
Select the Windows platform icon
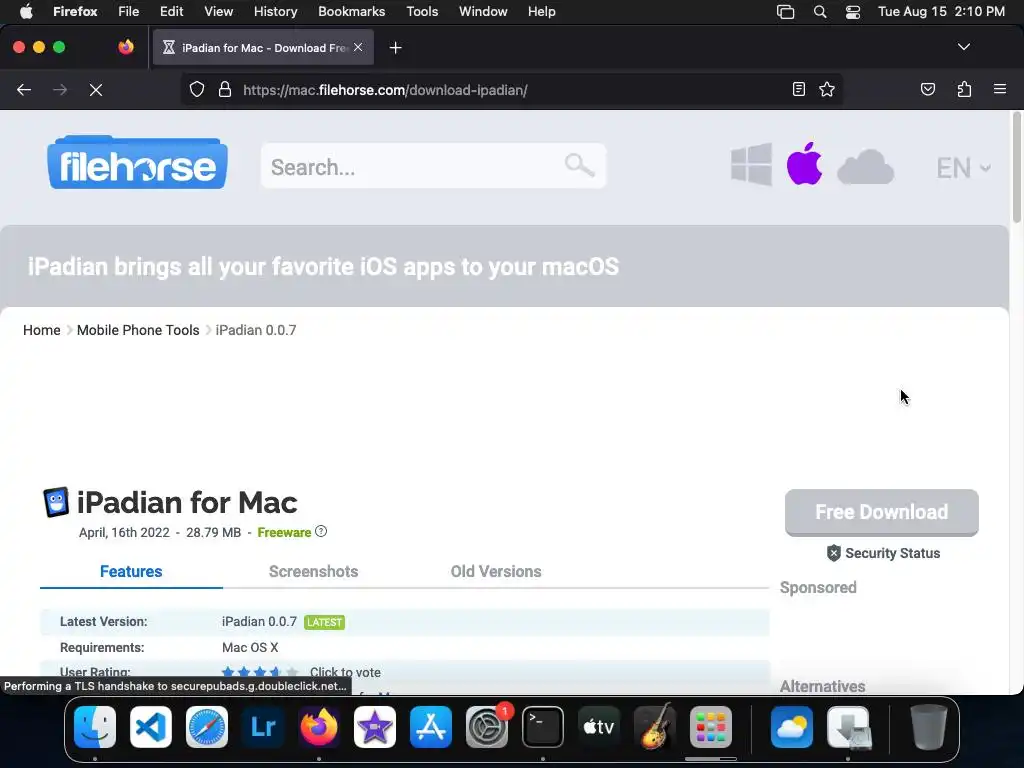(x=751, y=165)
